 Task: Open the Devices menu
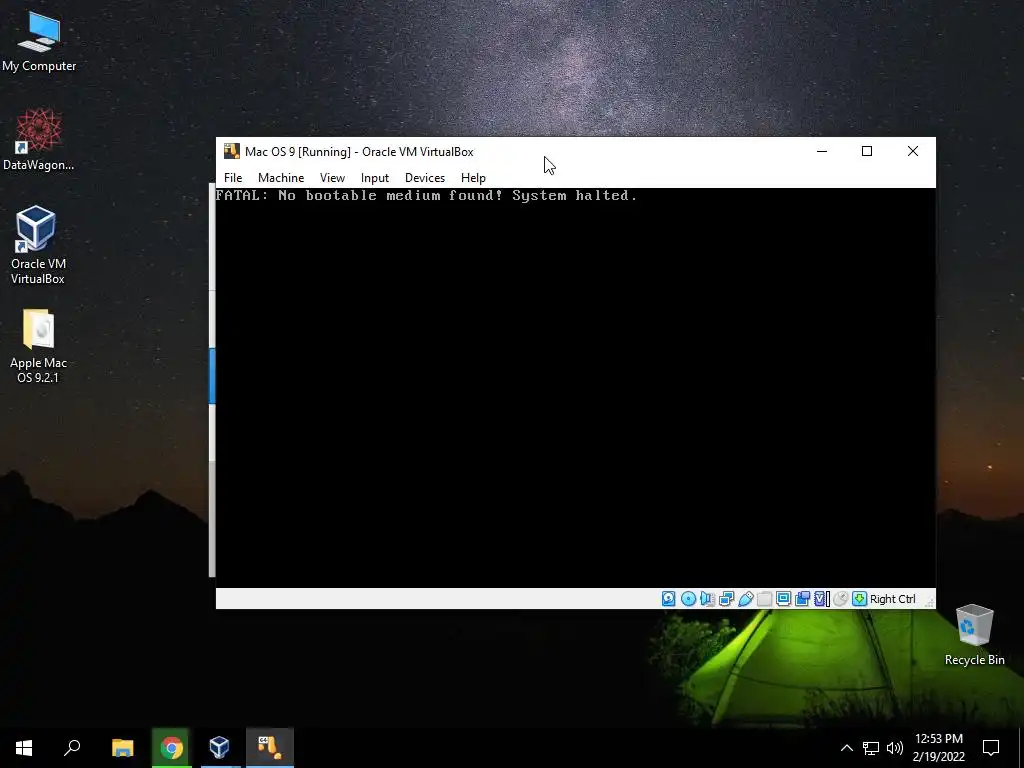coord(424,178)
